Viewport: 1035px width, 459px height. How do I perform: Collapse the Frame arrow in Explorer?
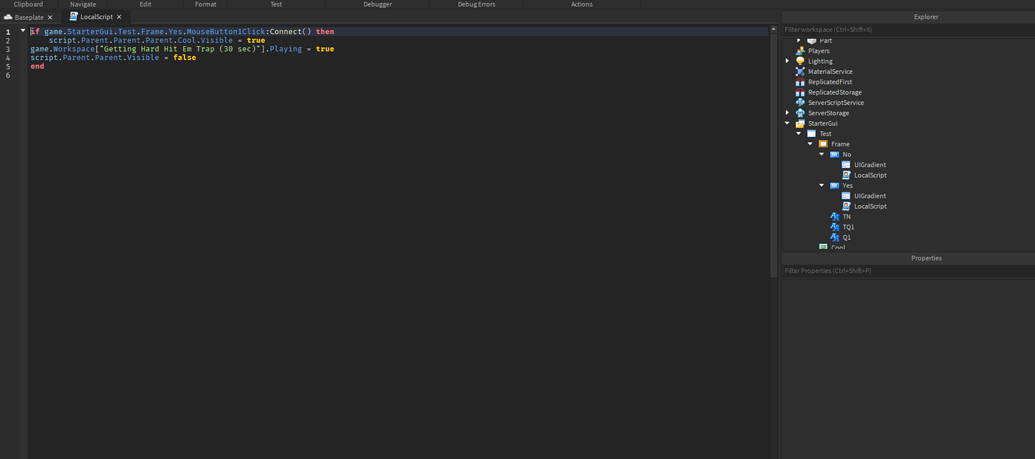click(810, 144)
